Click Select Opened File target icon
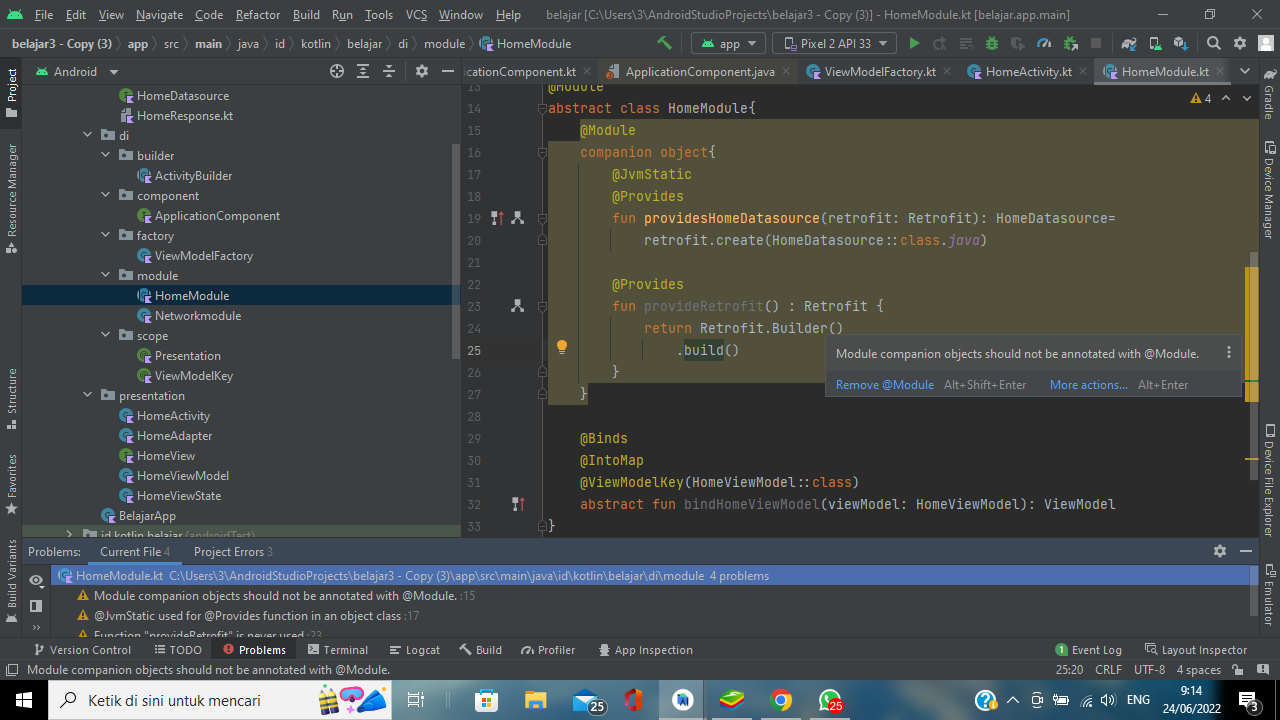The image size is (1280, 720). [337, 71]
